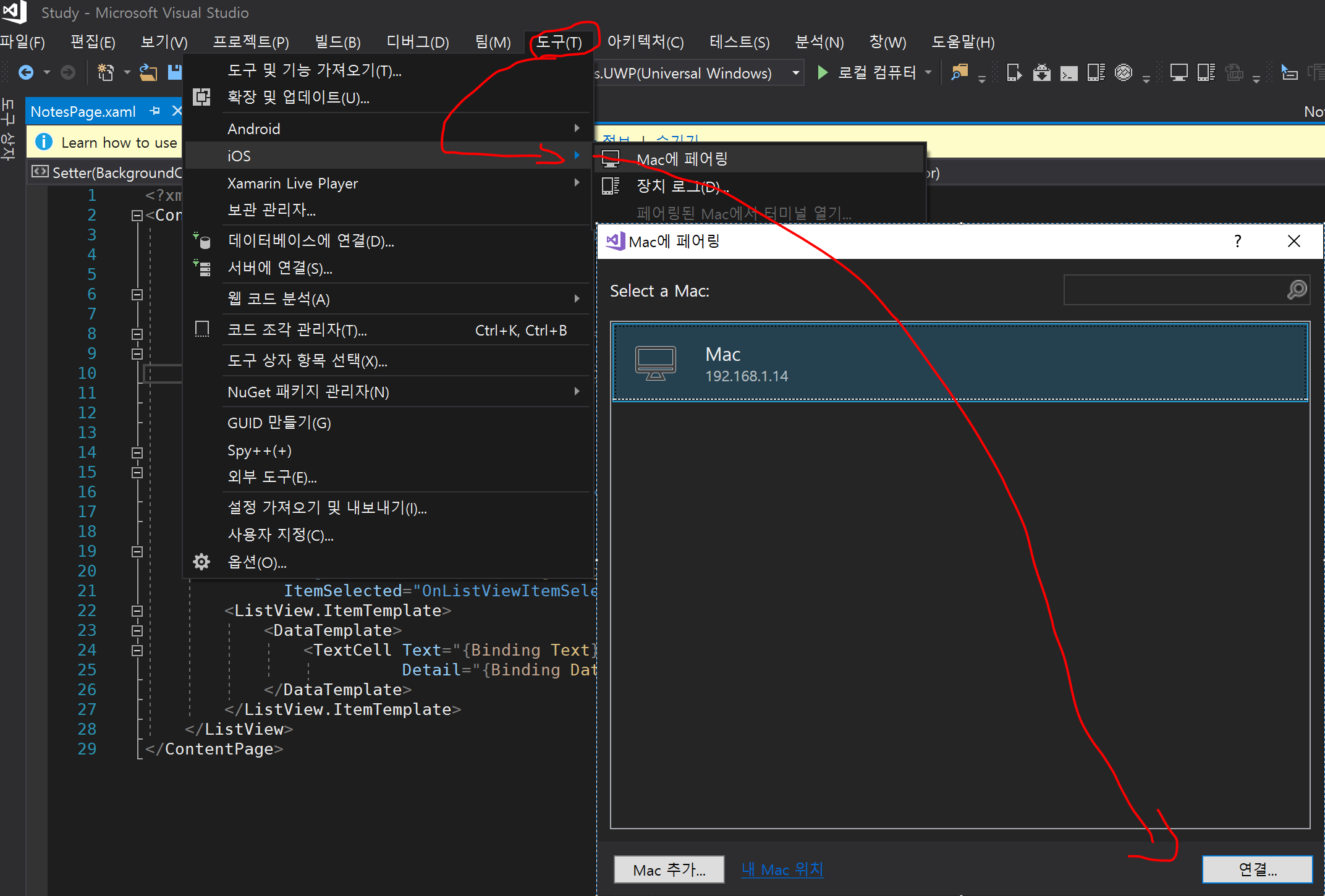Open the 로컬 컴퓨터 debug target dropdown

(x=928, y=73)
